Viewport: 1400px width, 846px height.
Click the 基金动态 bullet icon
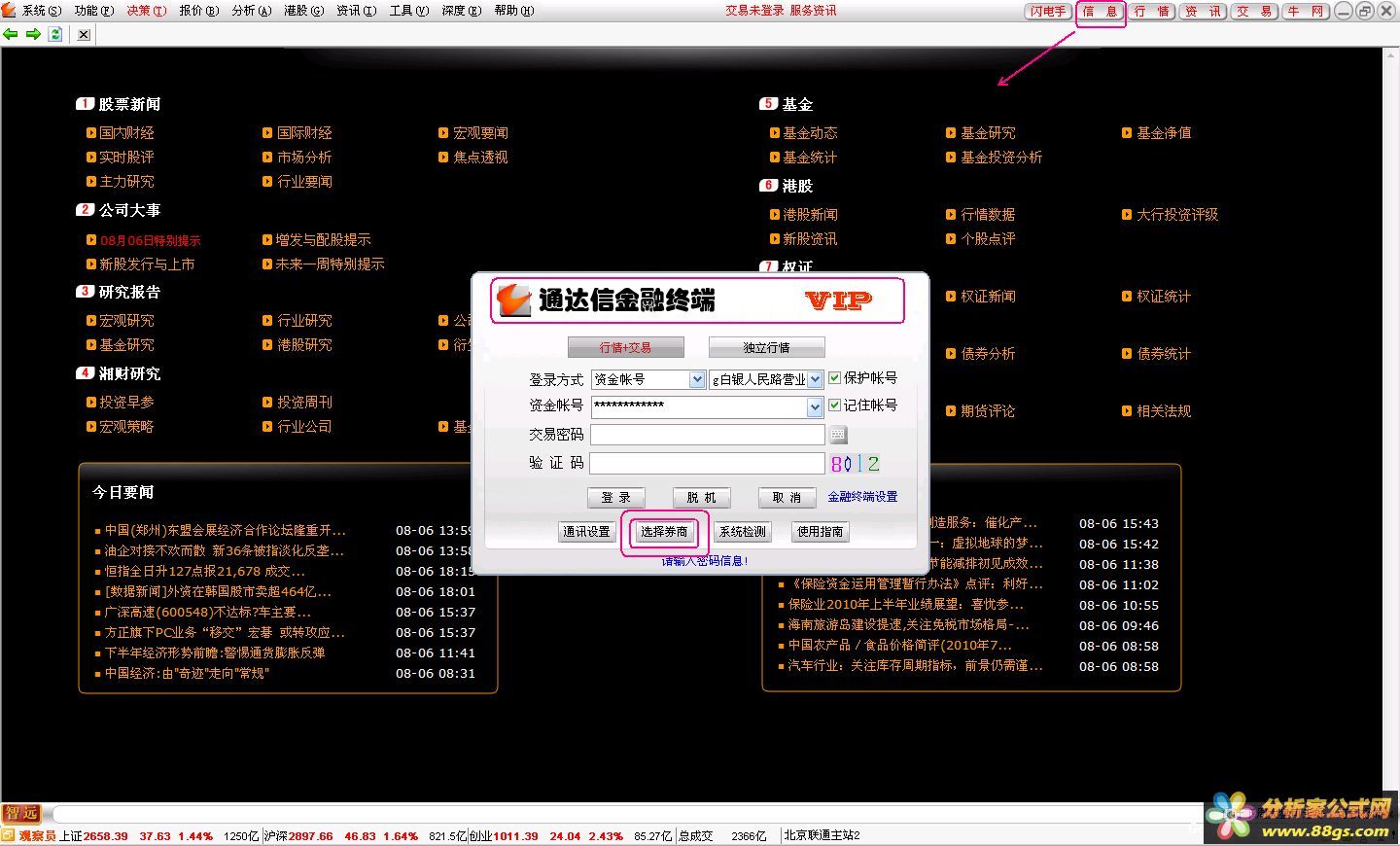pos(775,132)
